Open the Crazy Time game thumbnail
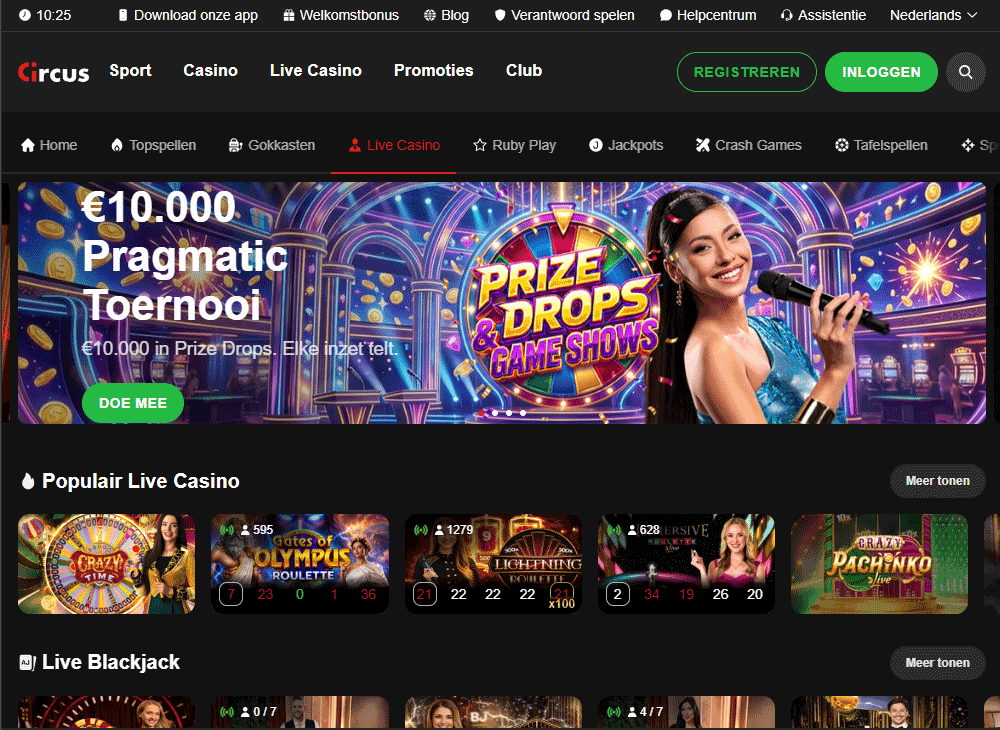Image resolution: width=1000 pixels, height=730 pixels. click(x=107, y=564)
